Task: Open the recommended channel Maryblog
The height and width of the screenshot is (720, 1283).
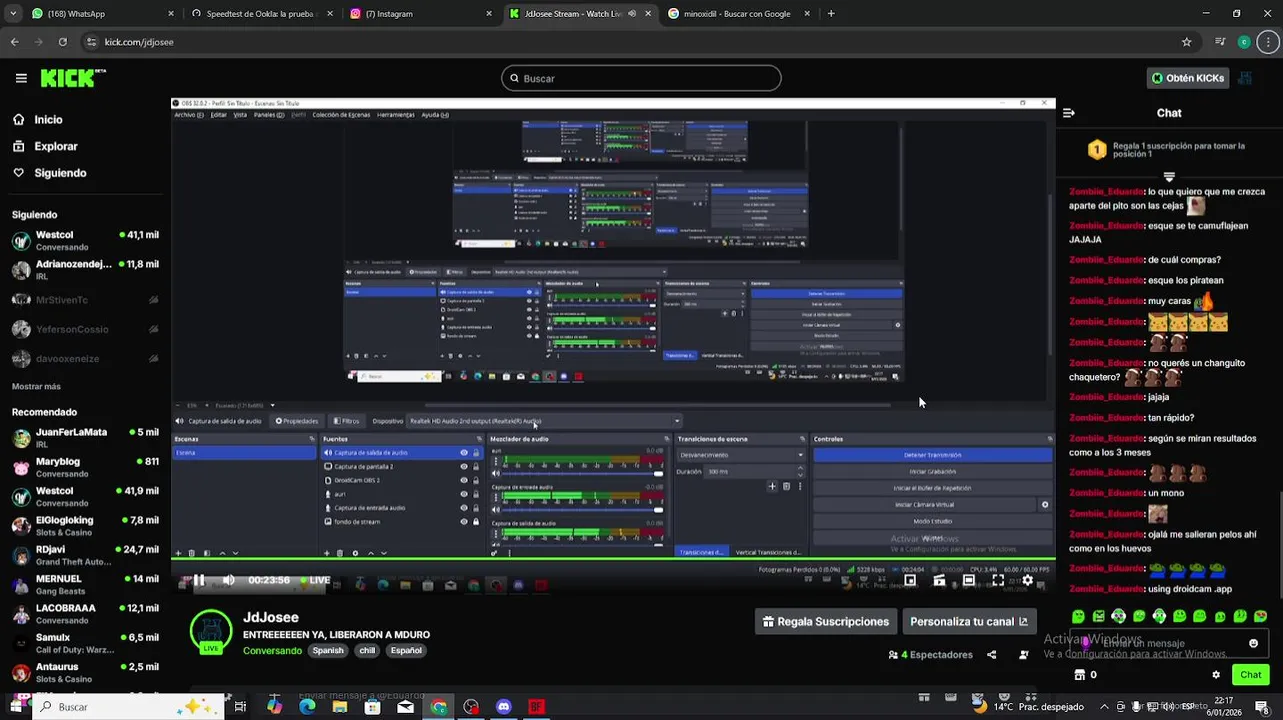Action: (x=85, y=467)
